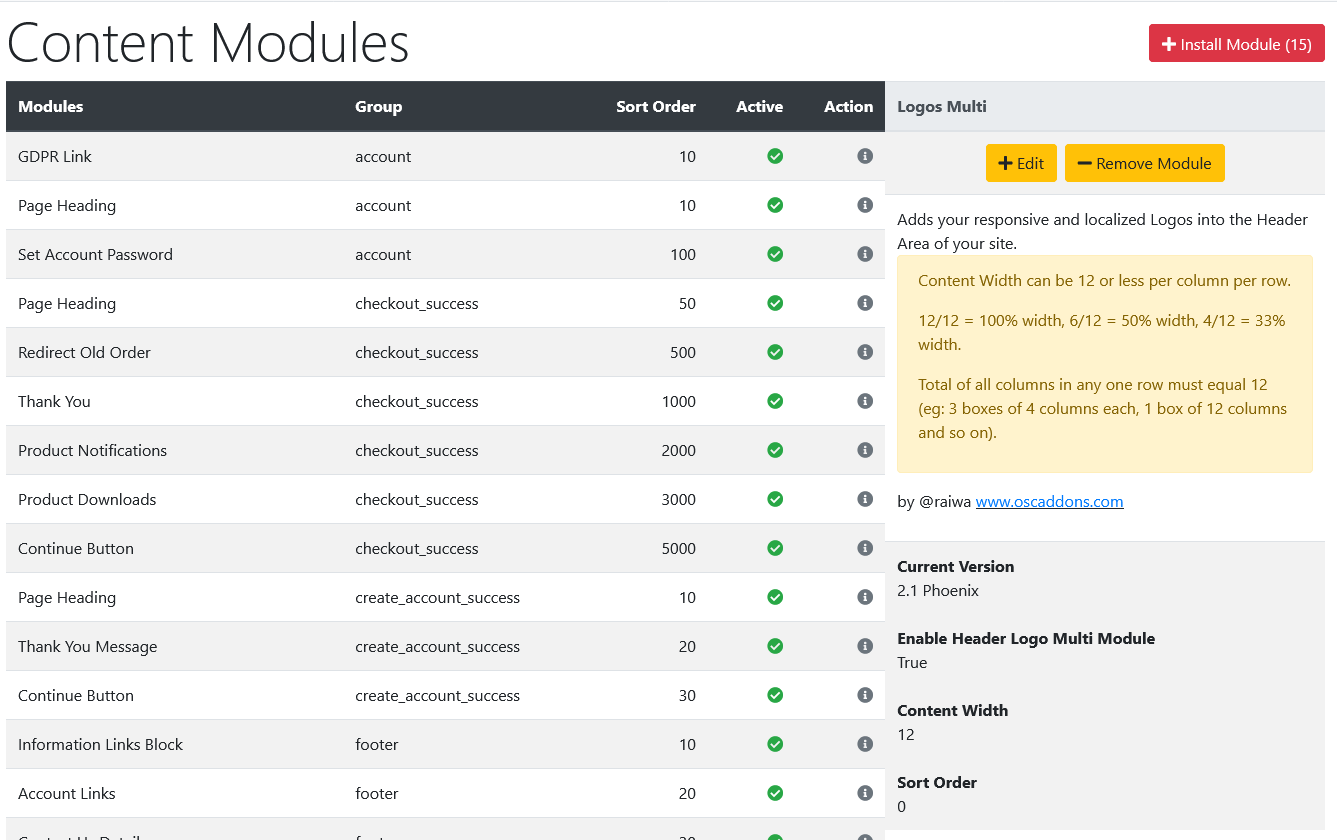
Task: Show info for Product Notifications module
Action: pyautogui.click(x=865, y=450)
